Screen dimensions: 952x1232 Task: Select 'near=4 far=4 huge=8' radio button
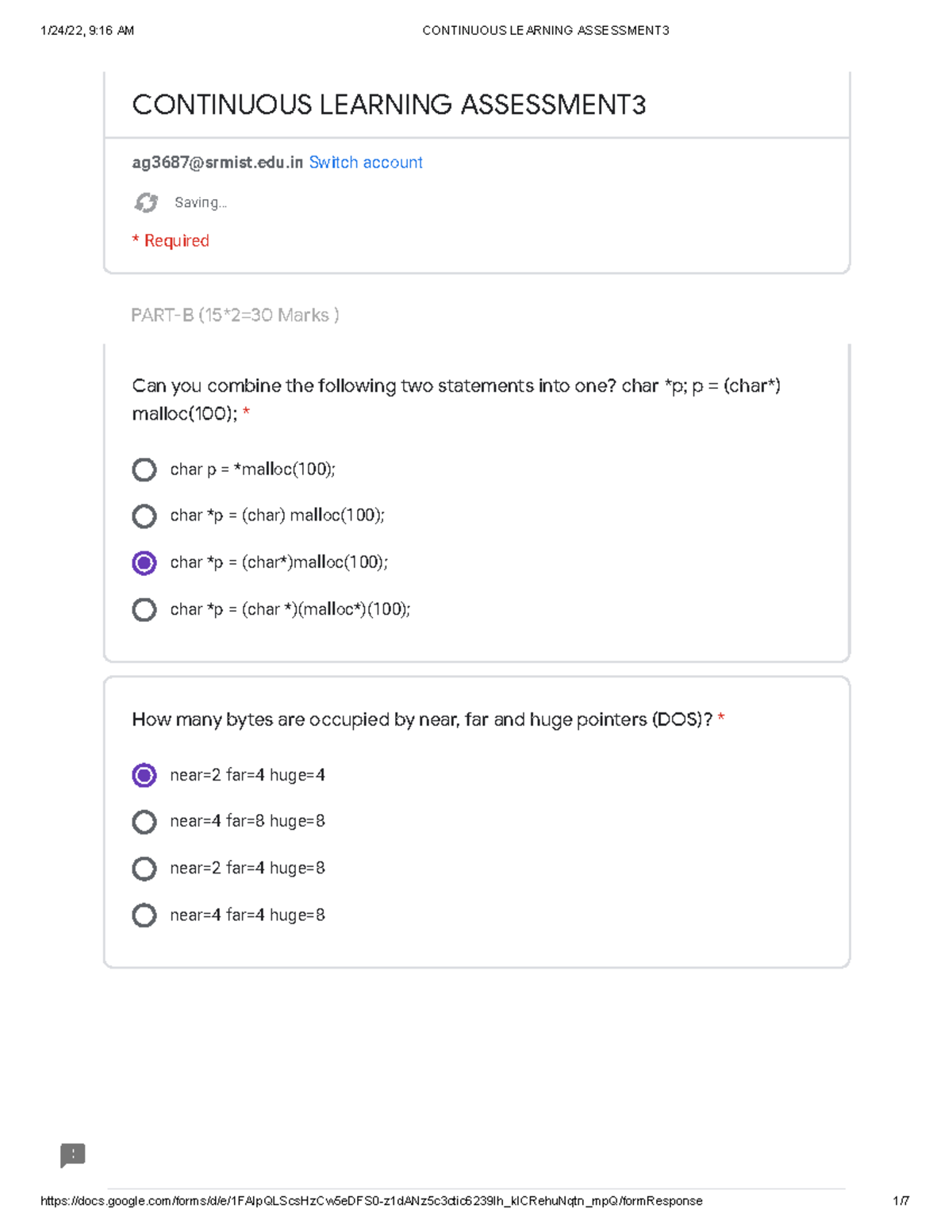[x=144, y=915]
